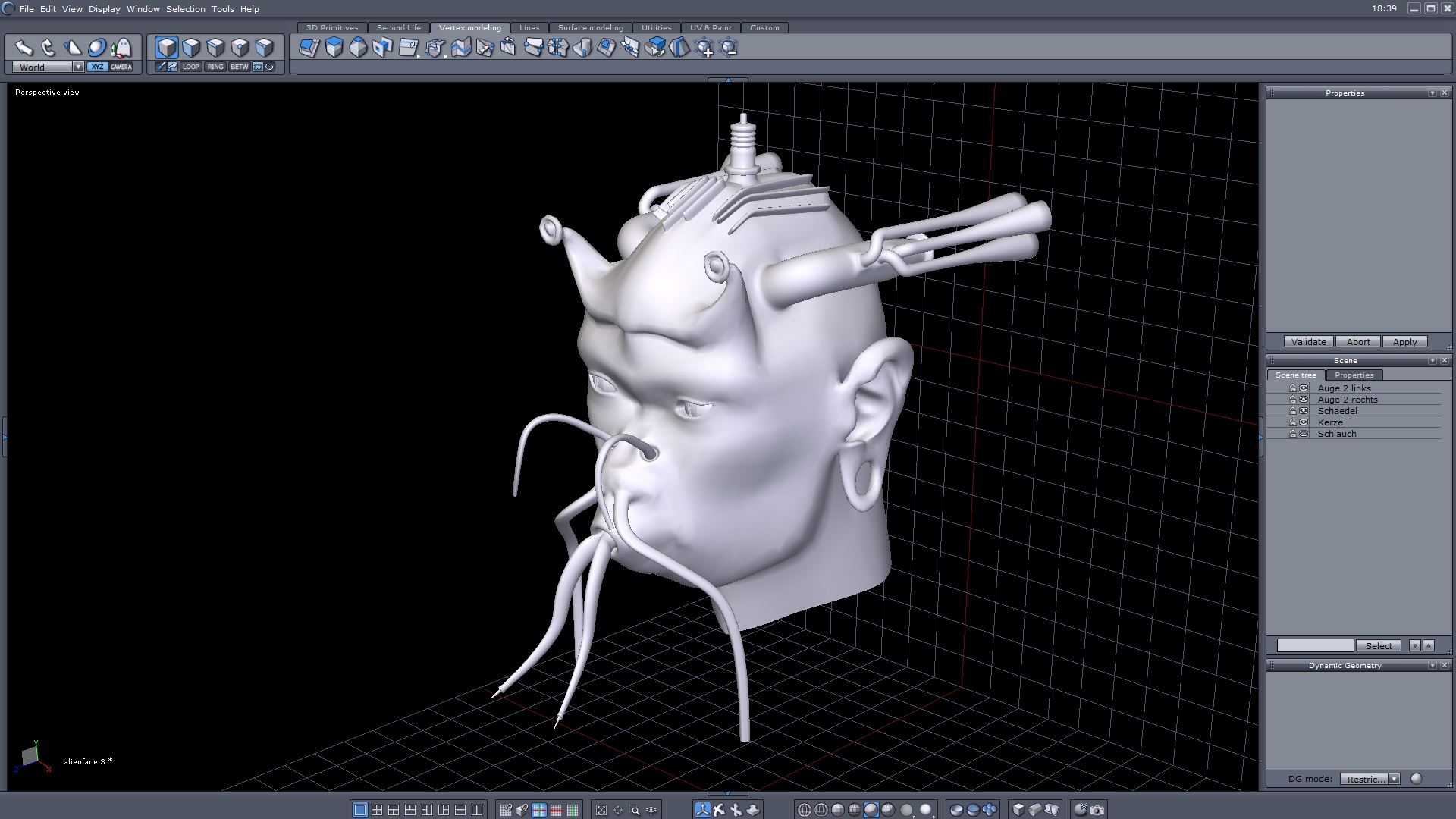Toggle lock on Kerze object
This screenshot has height=819, width=1456.
coord(1293,422)
